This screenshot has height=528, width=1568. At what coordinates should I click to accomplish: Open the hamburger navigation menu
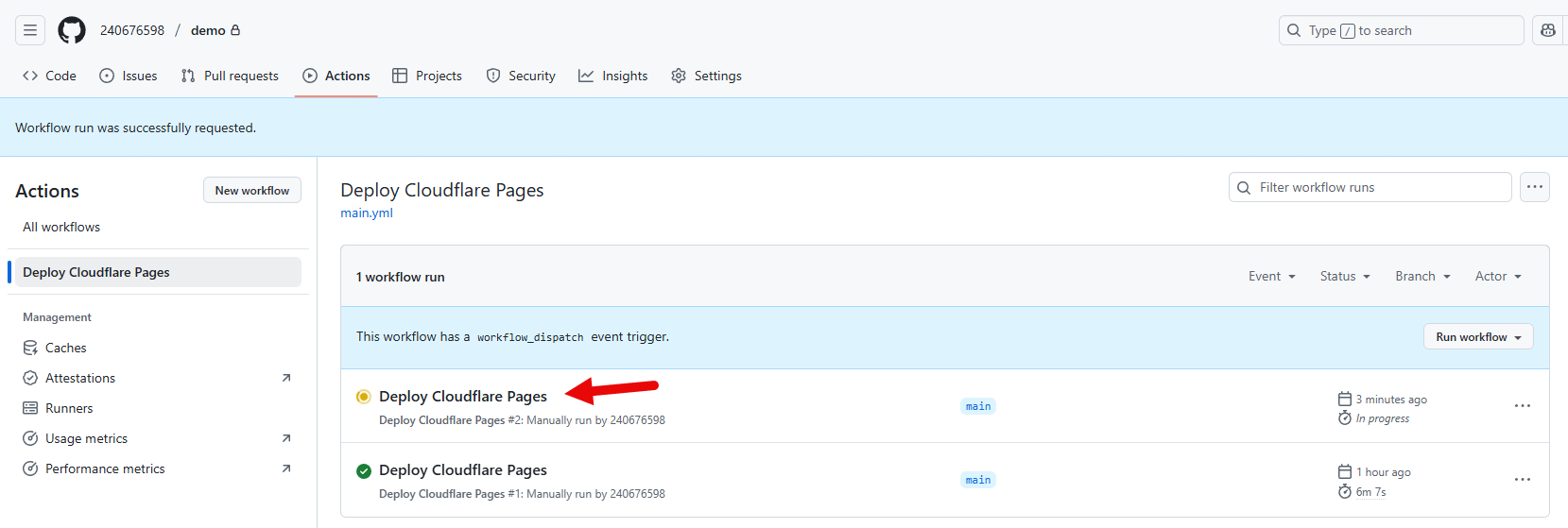tap(30, 30)
